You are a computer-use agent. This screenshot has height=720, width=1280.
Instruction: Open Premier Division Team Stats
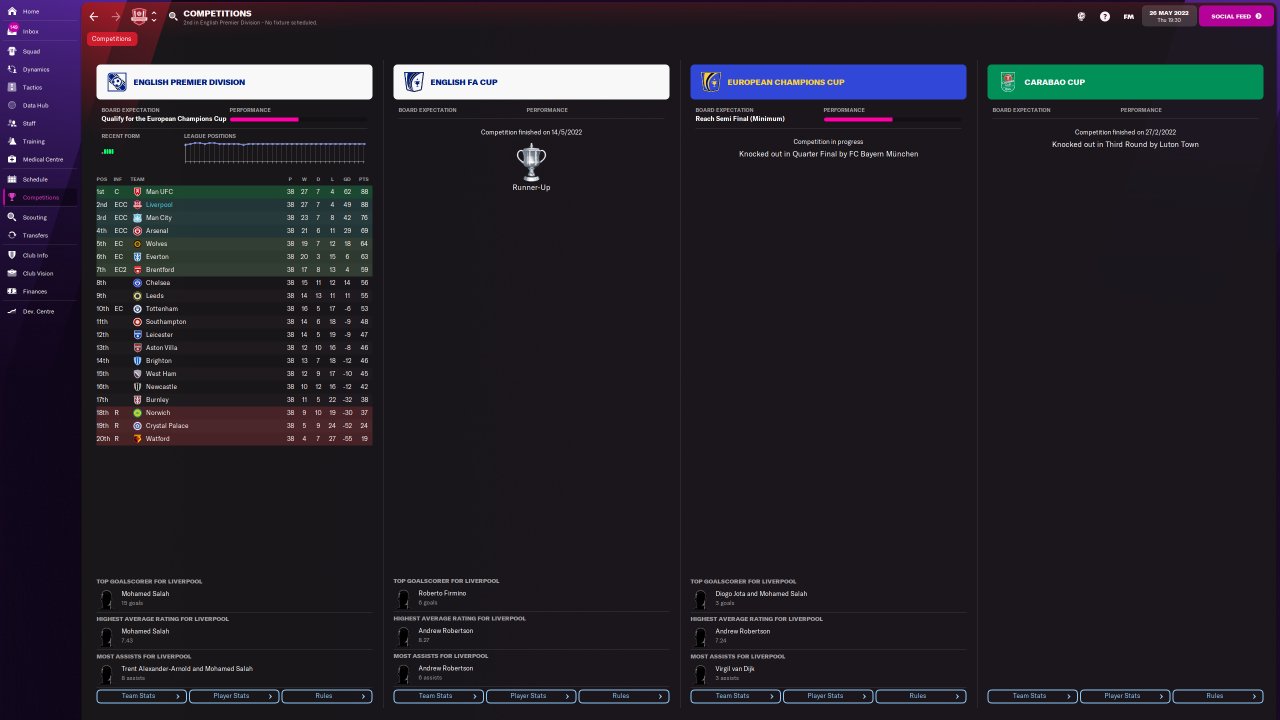[x=140, y=696]
